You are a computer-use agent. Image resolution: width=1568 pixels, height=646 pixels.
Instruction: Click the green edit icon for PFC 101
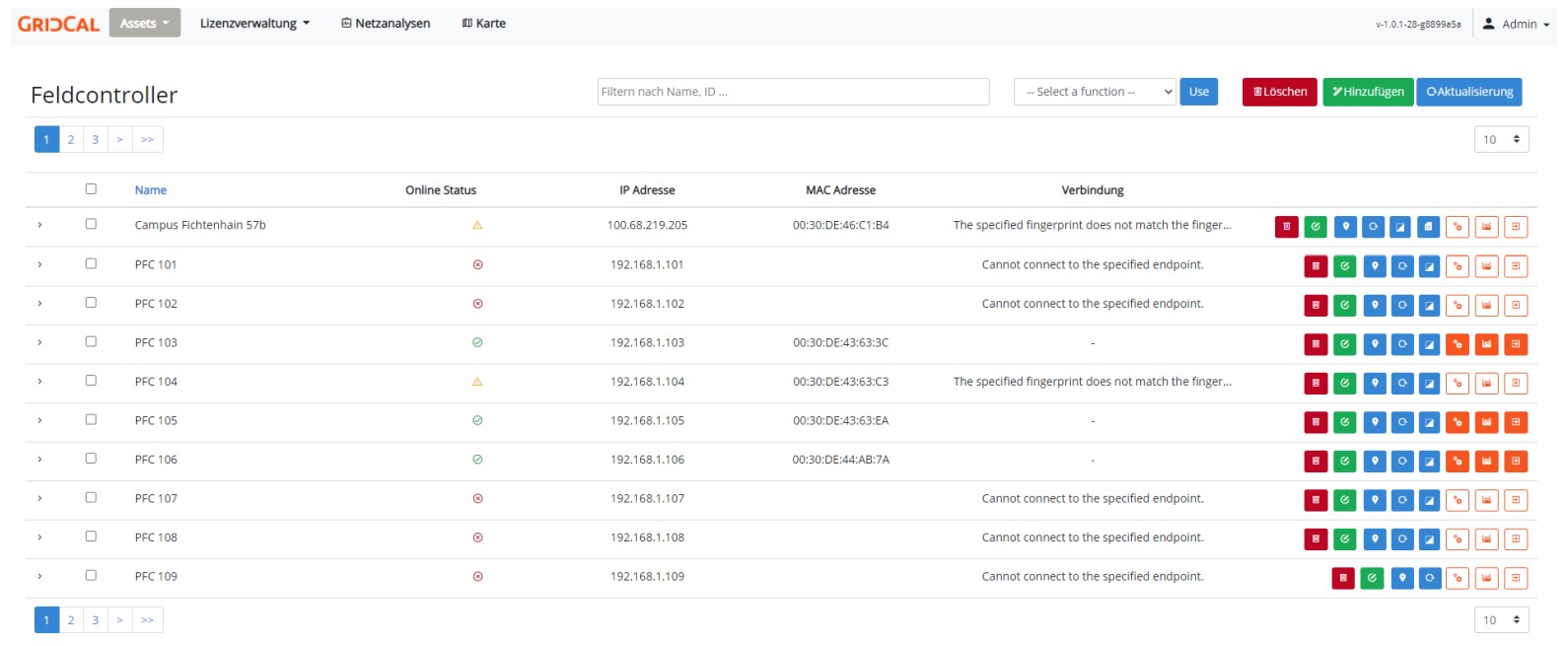pyautogui.click(x=1344, y=266)
